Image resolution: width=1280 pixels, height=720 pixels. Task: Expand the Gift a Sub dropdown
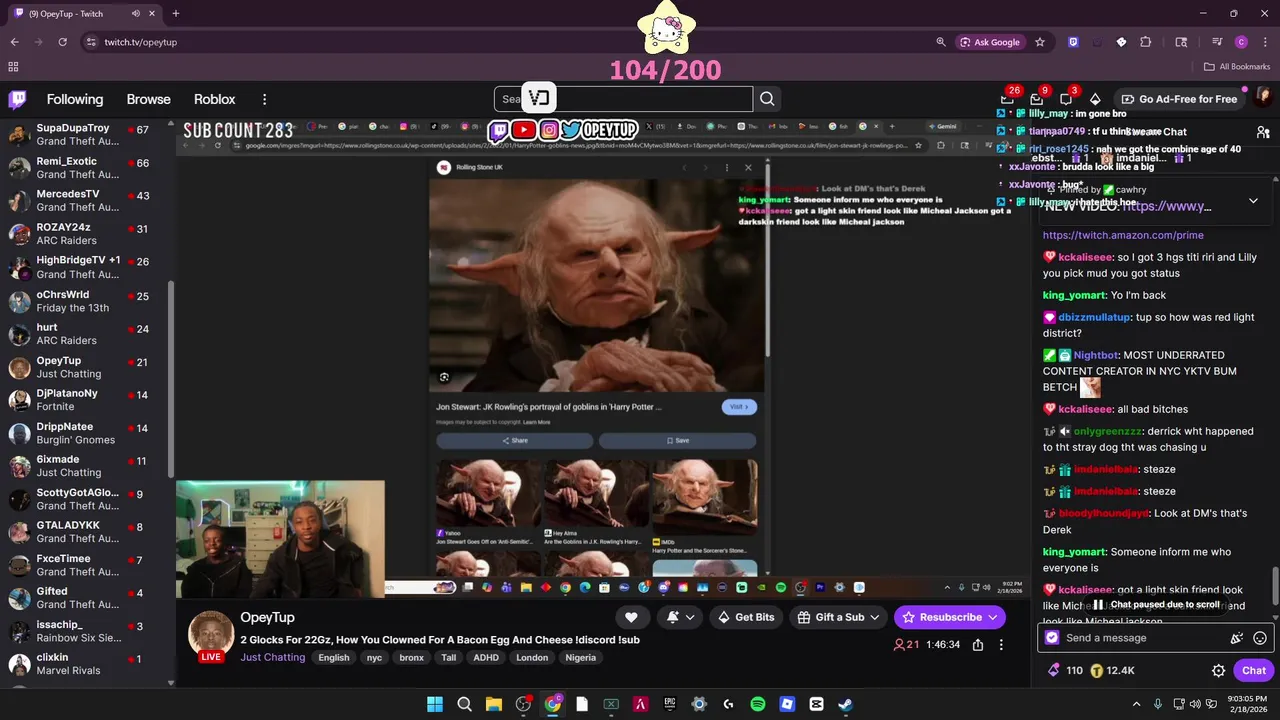tap(874, 617)
